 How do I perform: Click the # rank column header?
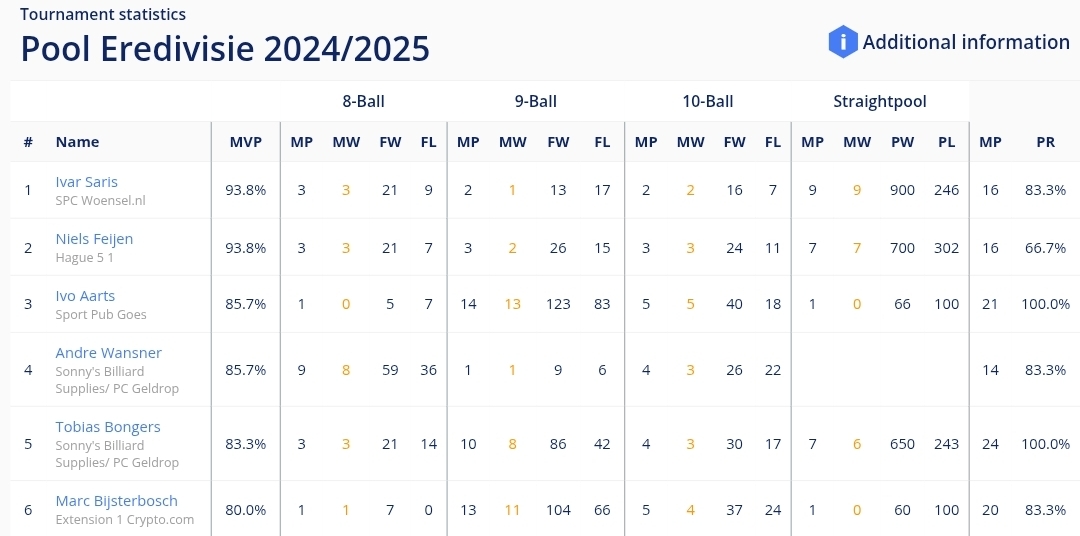(28, 142)
